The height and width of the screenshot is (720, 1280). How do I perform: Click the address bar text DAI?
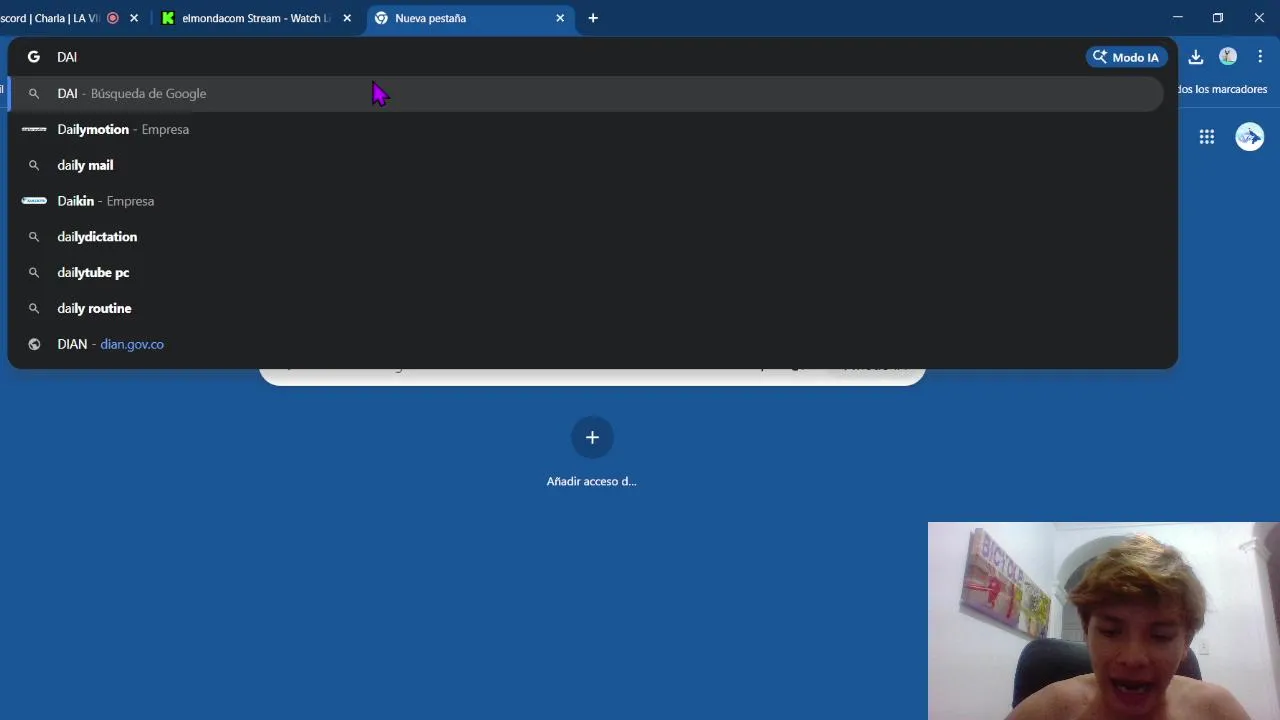click(67, 57)
